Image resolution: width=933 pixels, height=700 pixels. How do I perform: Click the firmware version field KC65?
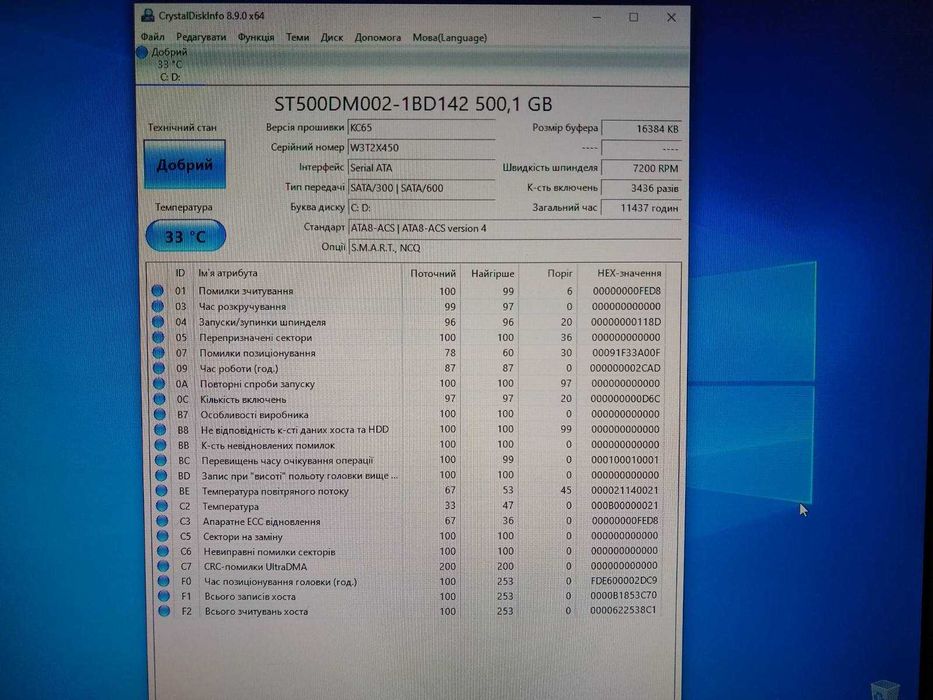point(421,127)
